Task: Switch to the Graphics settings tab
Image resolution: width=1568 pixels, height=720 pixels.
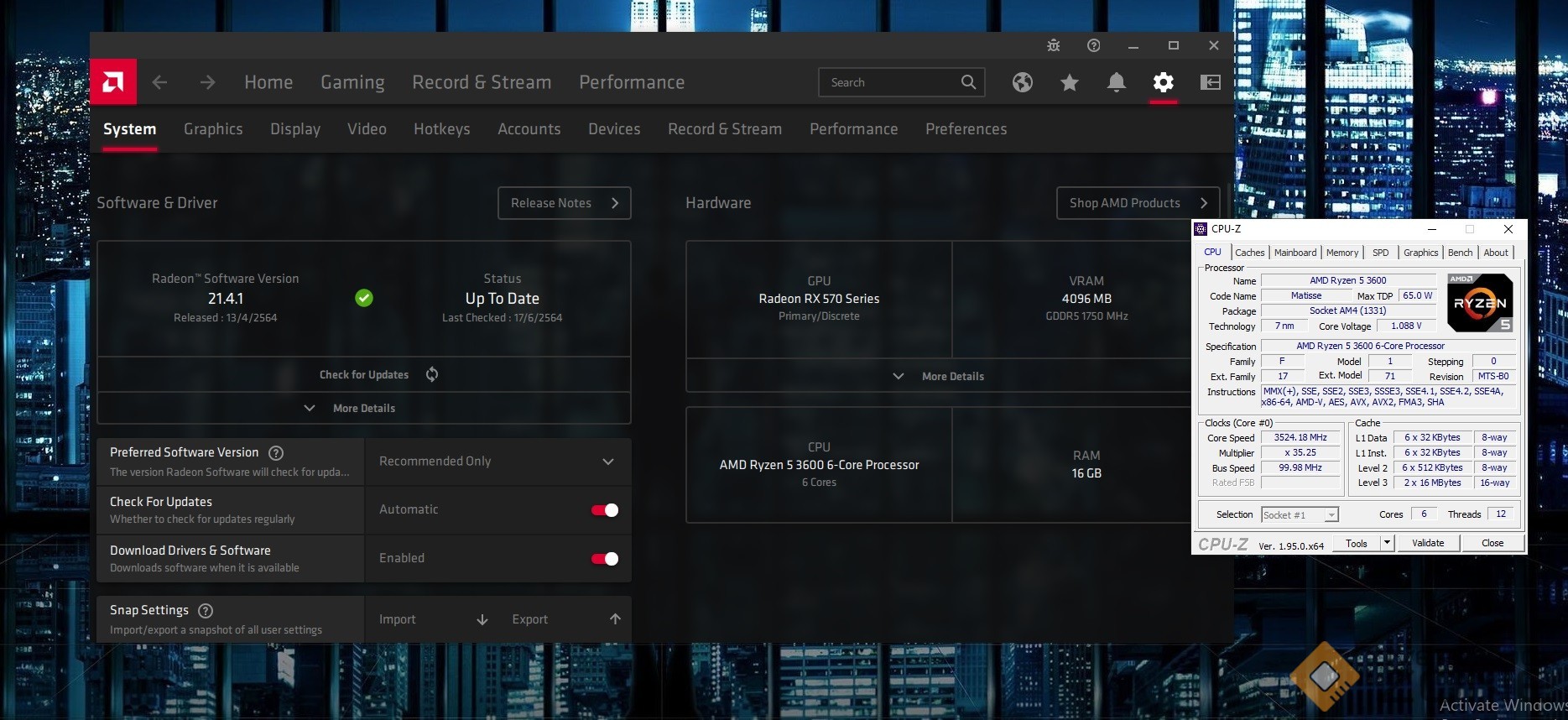Action: (x=213, y=129)
